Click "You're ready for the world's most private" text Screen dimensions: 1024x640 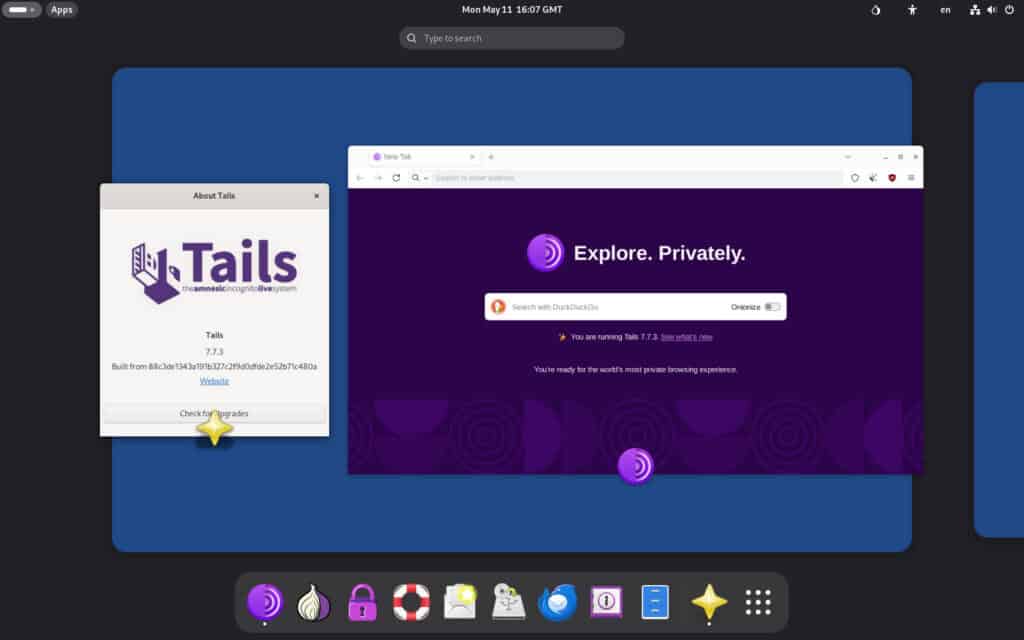pyautogui.click(x=635, y=370)
